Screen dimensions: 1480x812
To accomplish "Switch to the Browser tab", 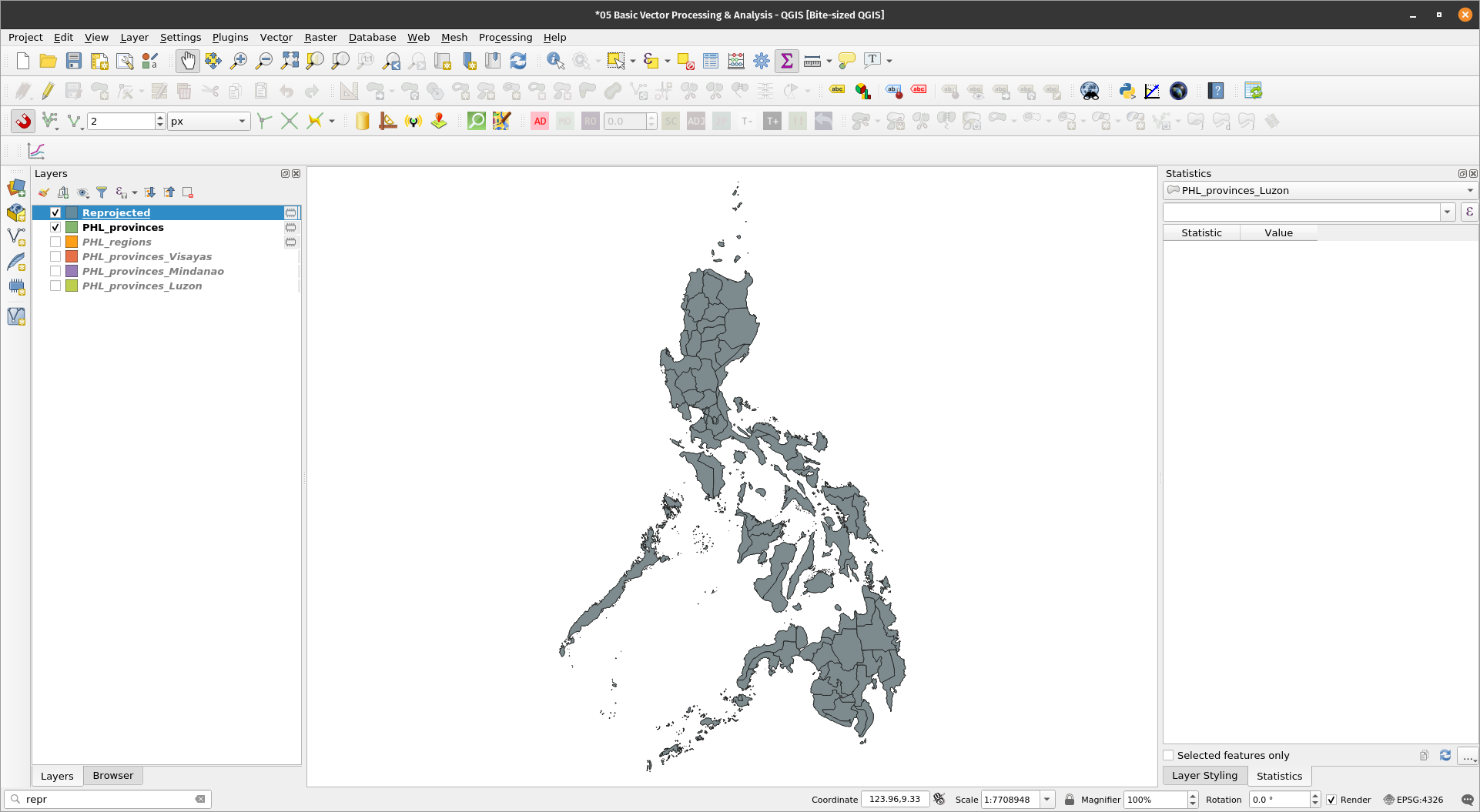I will (112, 775).
